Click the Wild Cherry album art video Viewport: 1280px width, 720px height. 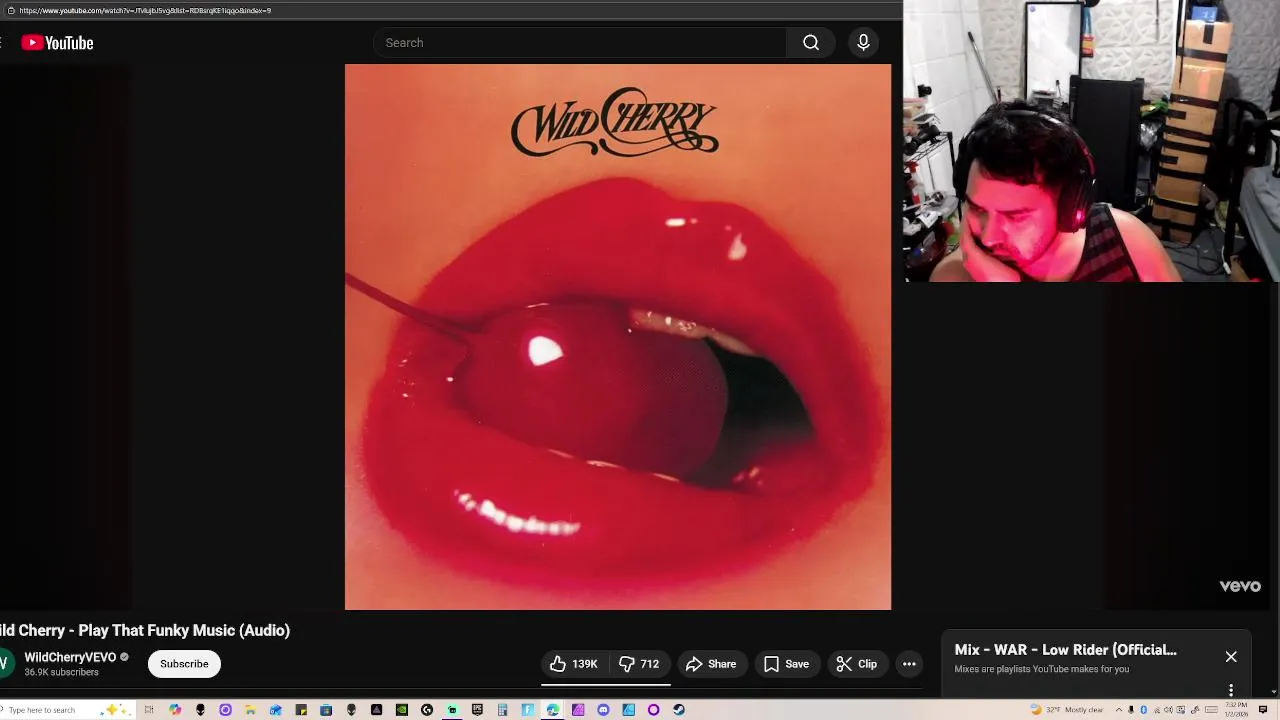point(618,337)
